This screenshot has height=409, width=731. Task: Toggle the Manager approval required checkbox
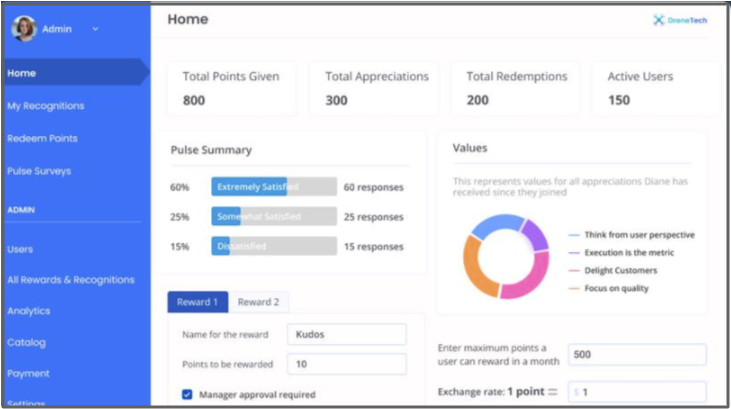click(187, 395)
